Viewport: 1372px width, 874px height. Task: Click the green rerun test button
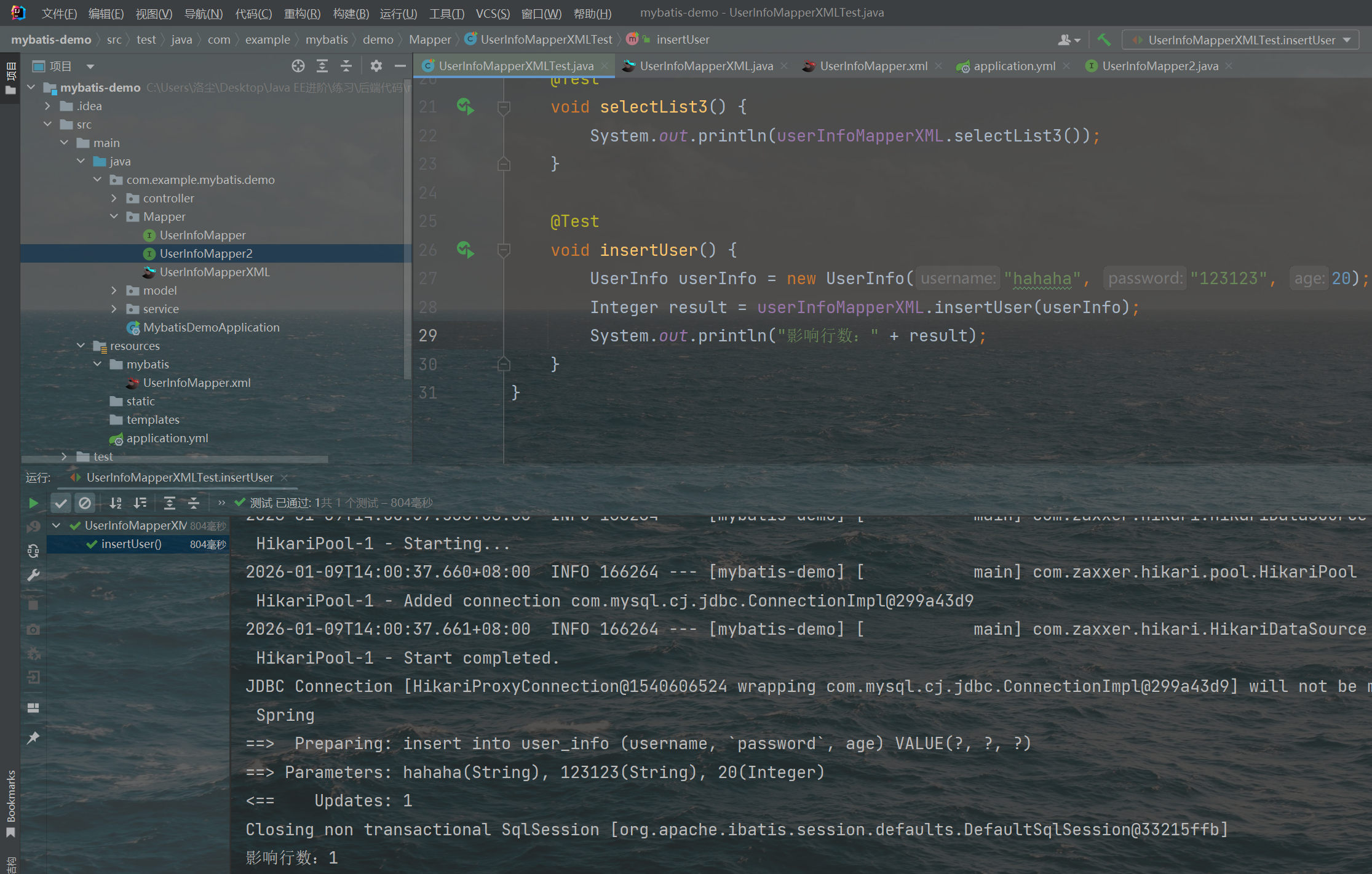(33, 503)
